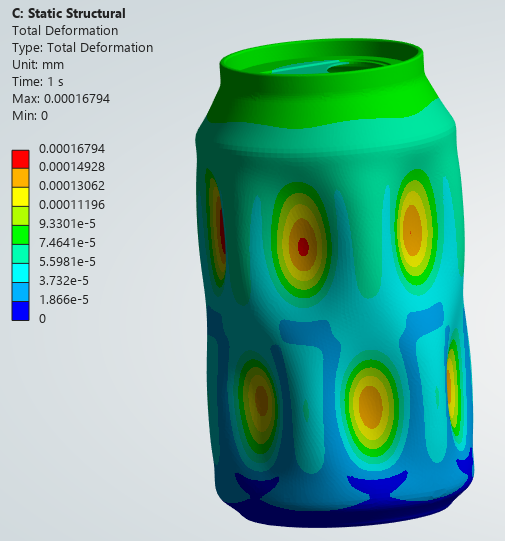Click the legend value 1.866e-5
Viewport: 505px width, 541px height.
[64, 300]
